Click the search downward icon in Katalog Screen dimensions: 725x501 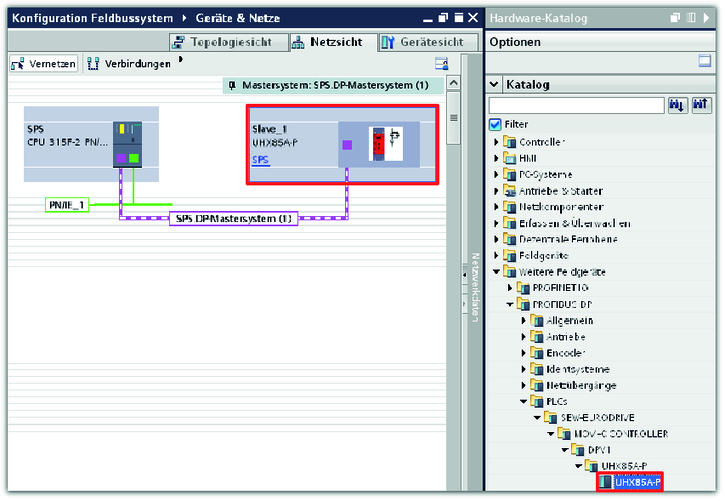(x=678, y=105)
